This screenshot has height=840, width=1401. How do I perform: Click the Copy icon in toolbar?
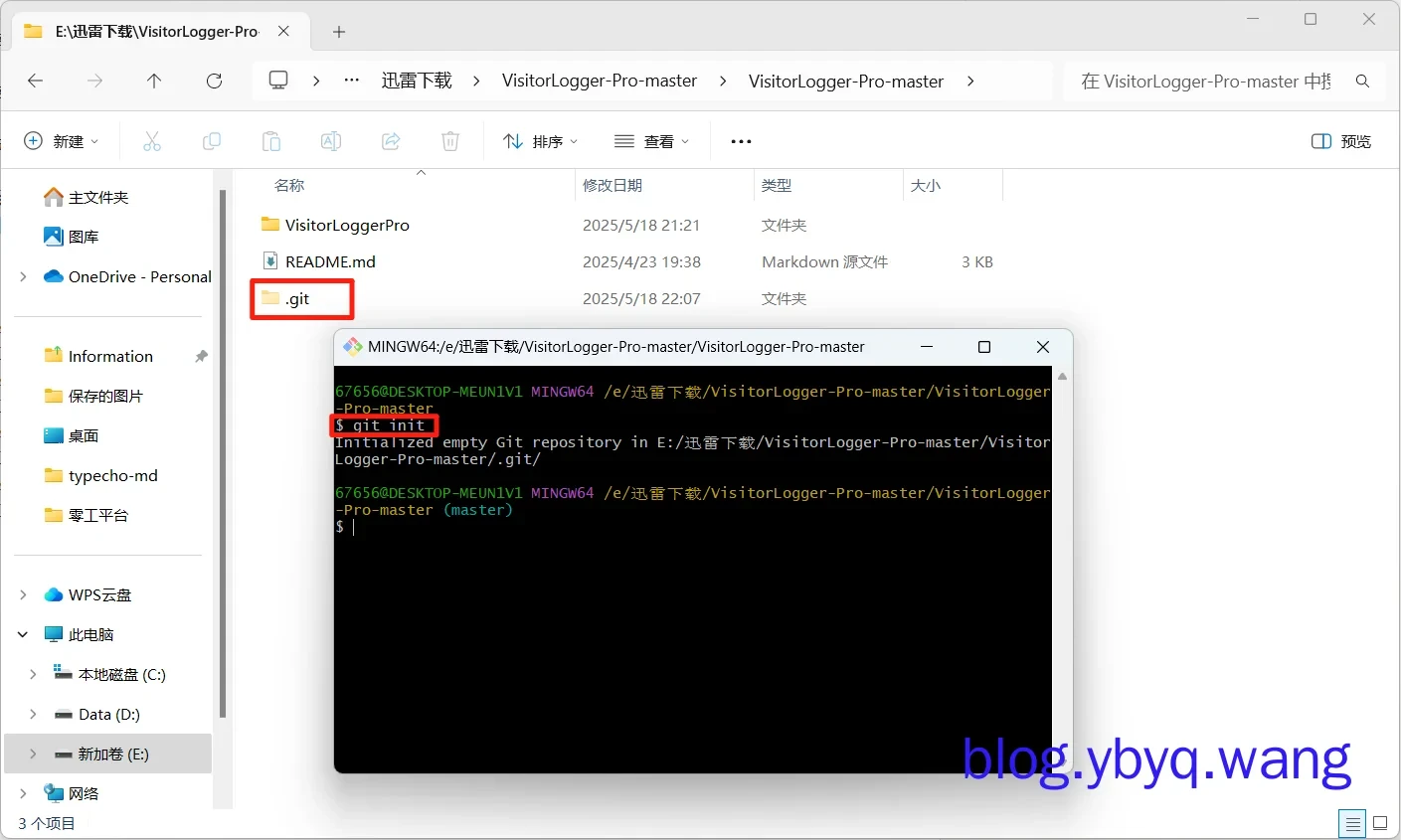tap(212, 141)
